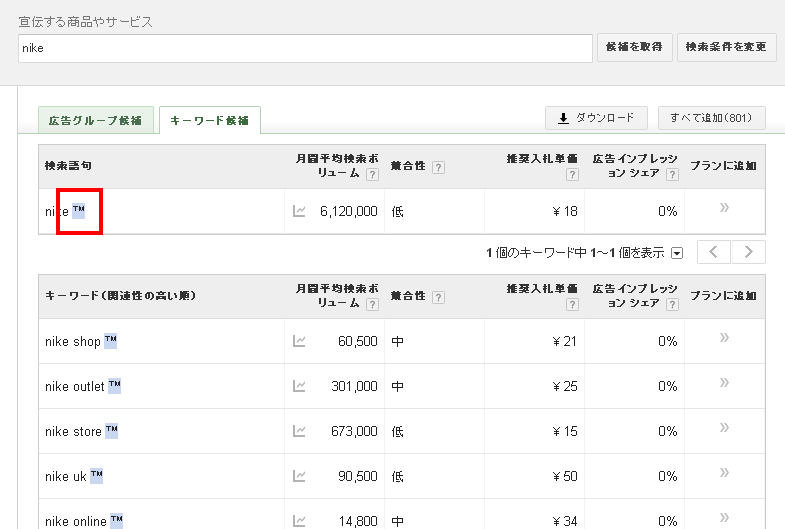Open help for 月間平均検索ボリューム in keyword table

pyautogui.click(x=372, y=305)
